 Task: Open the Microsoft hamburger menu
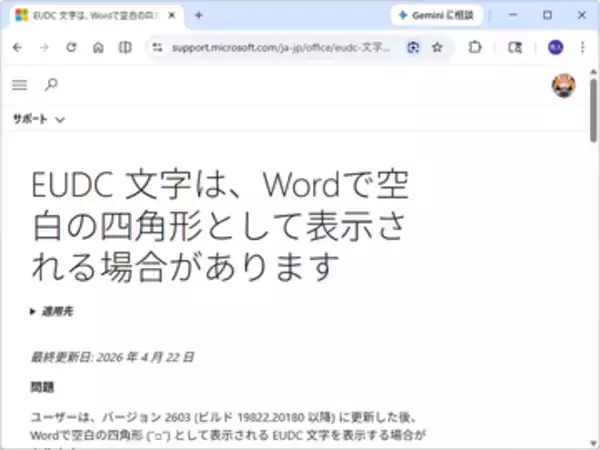[20, 85]
